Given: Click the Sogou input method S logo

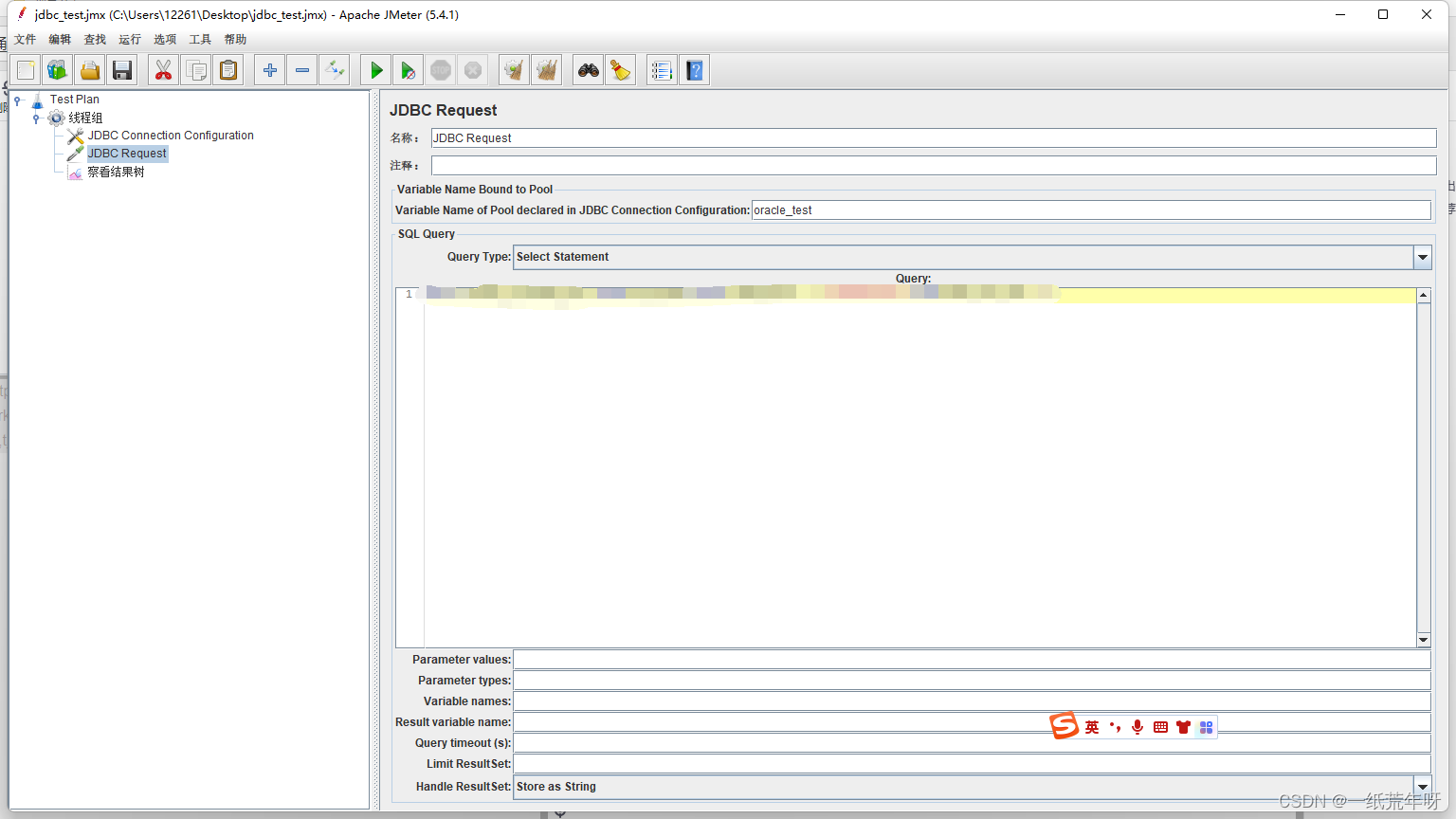Looking at the screenshot, I should click(1065, 726).
